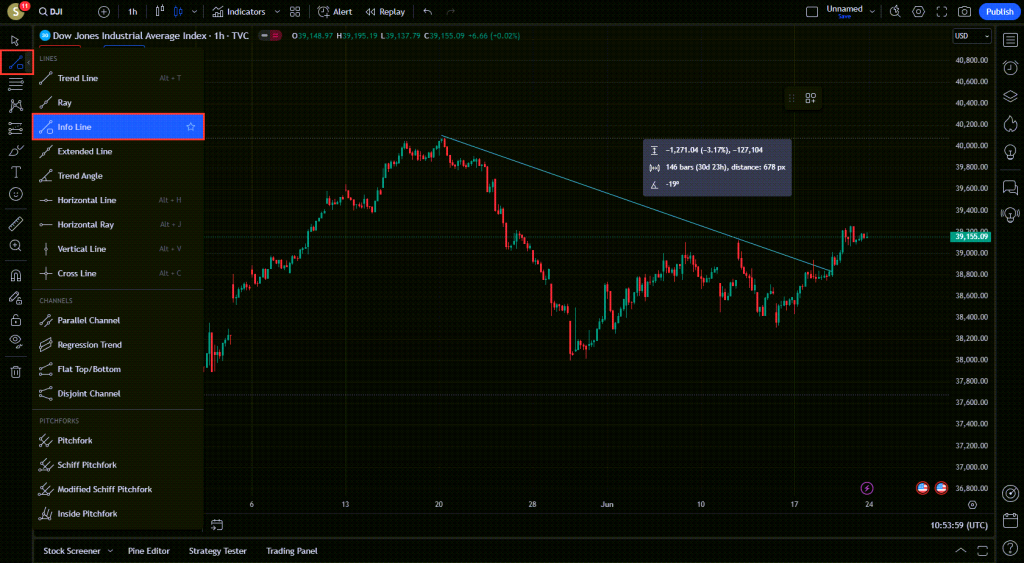Open the hotlists flame icon
Image resolution: width=1024 pixels, height=563 pixels.
[x=1010, y=124]
